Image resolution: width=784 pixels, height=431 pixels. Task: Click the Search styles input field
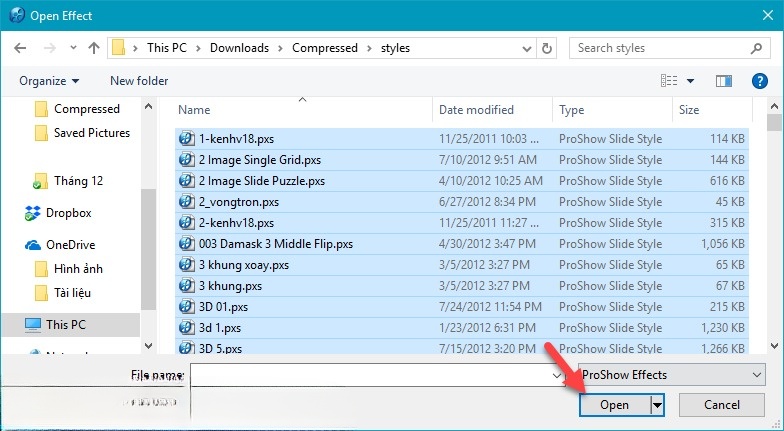[660, 48]
